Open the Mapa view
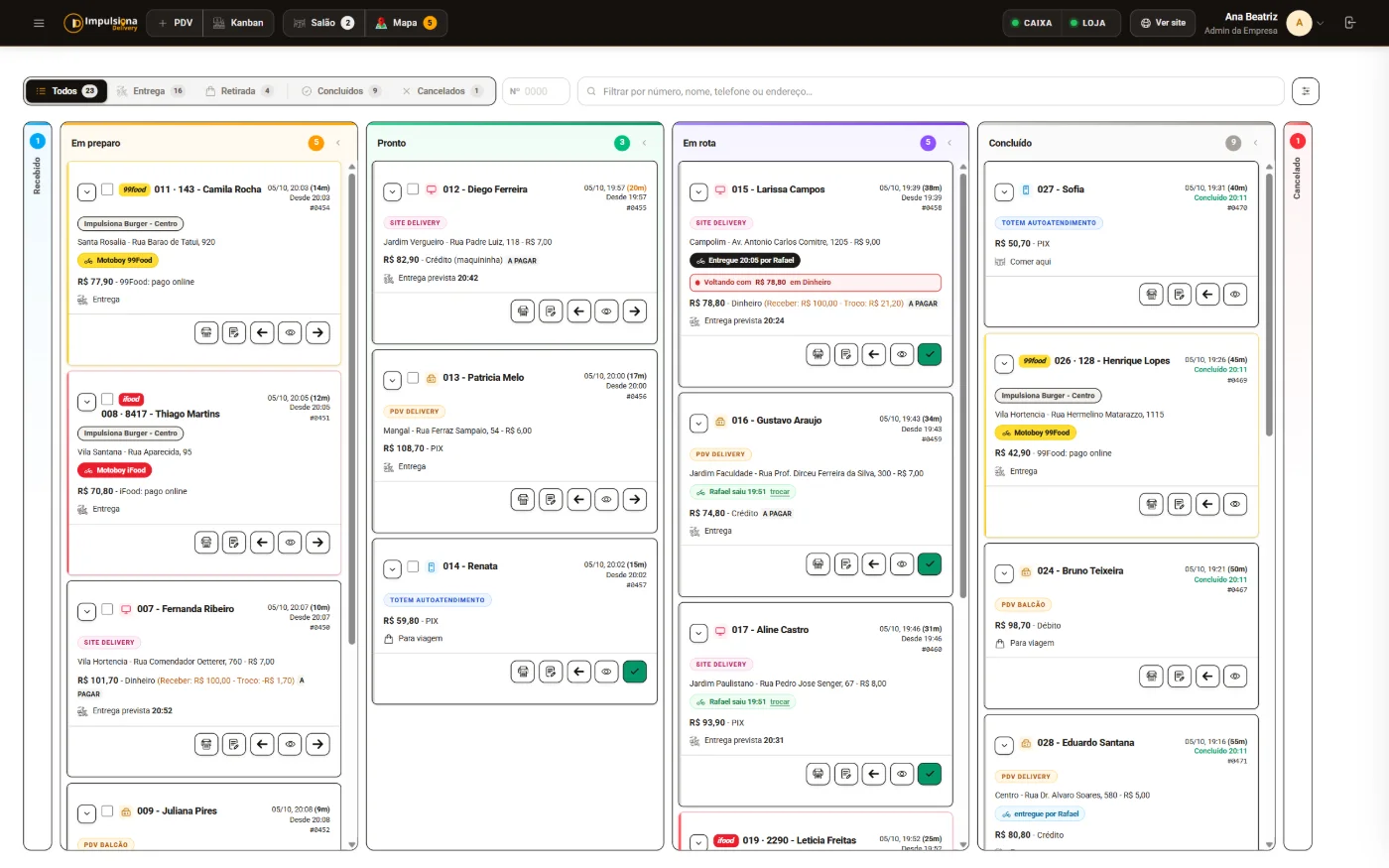 tap(407, 23)
